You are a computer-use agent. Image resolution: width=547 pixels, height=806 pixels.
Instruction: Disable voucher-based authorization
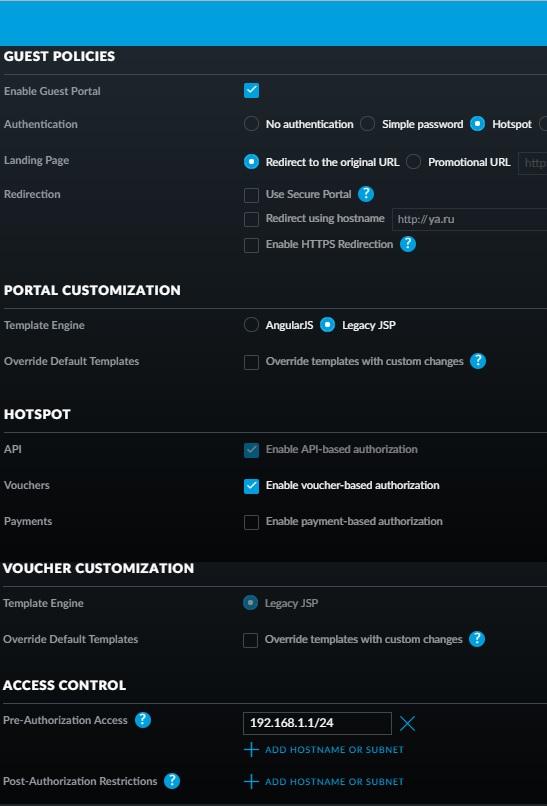coord(251,486)
